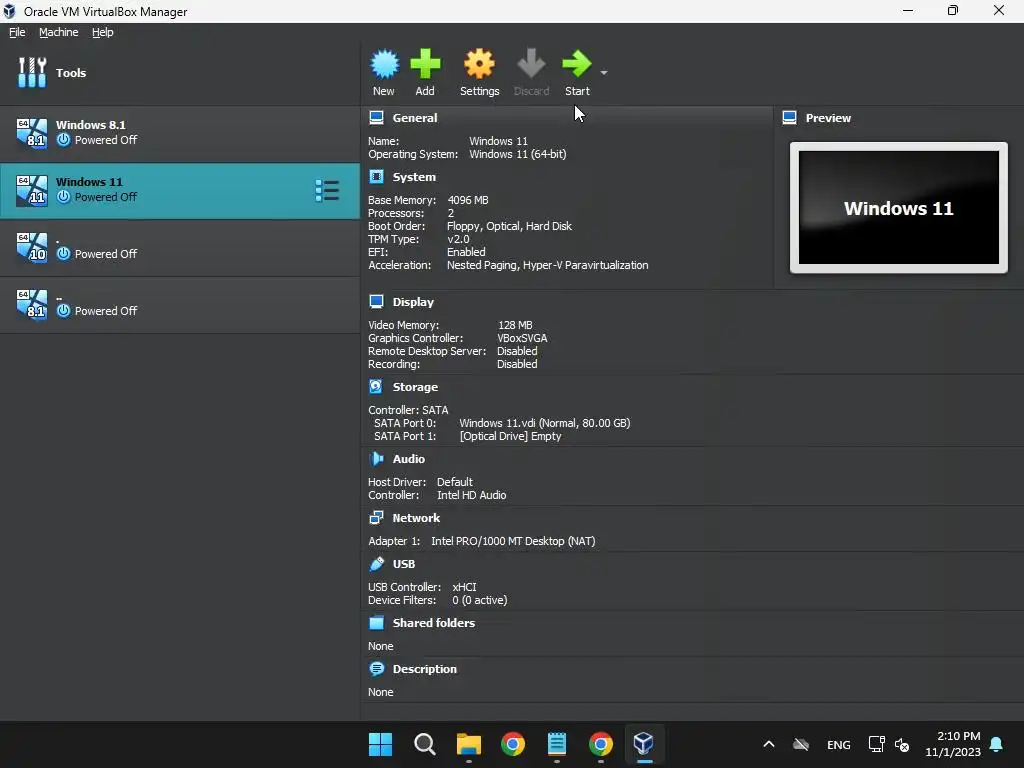The height and width of the screenshot is (768, 1024).
Task: Click the grayed Discard arrow icon
Action: tap(531, 64)
